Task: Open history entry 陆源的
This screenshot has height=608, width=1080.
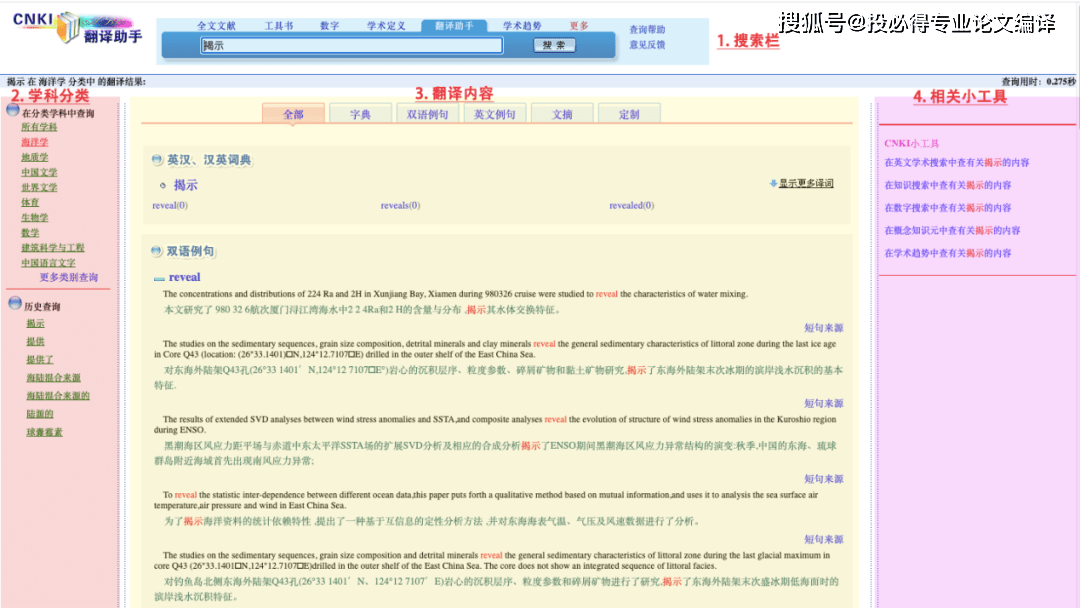Action: (x=40, y=414)
